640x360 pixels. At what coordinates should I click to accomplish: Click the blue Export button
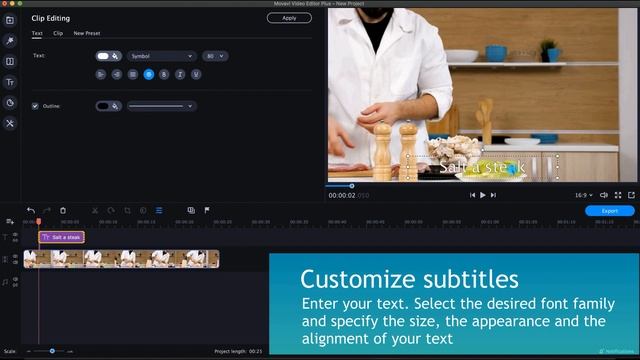pos(610,211)
